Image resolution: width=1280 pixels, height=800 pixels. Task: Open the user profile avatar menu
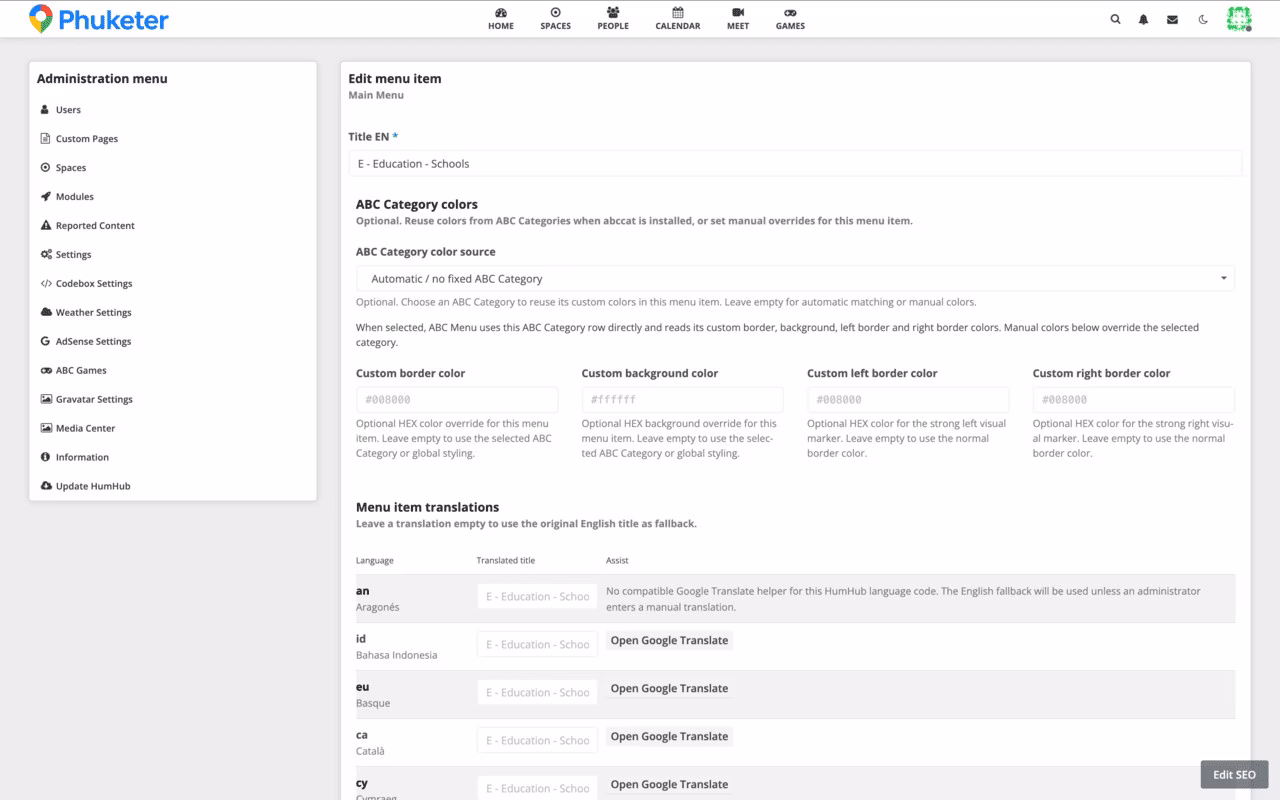[1239, 19]
